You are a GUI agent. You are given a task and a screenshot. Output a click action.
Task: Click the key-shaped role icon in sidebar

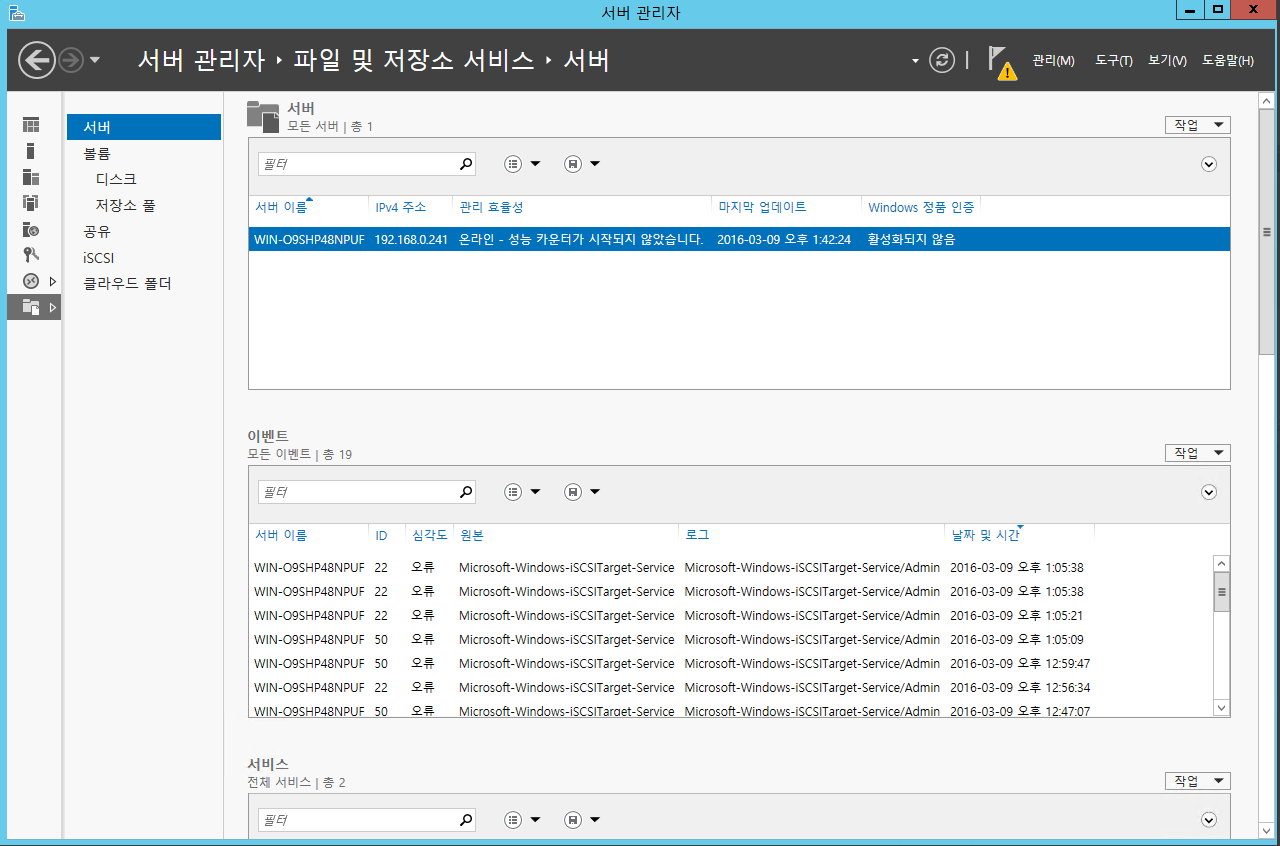pos(31,255)
